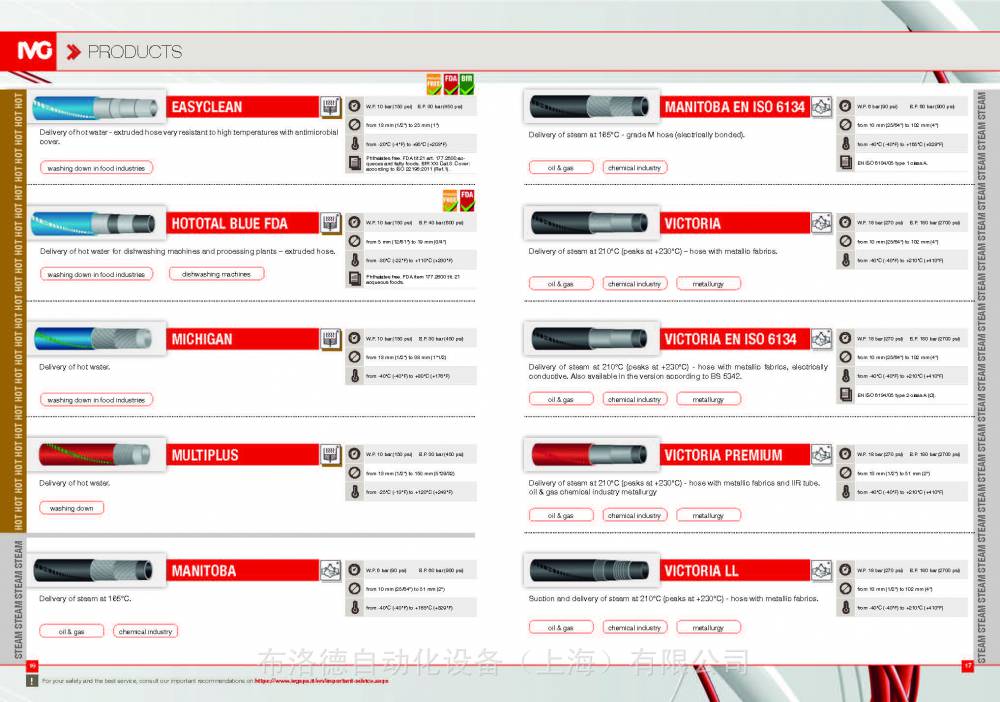Screen dimensions: 1000x702
Task: Click the steam icon beside the MANITOBA title
Action: point(331,571)
